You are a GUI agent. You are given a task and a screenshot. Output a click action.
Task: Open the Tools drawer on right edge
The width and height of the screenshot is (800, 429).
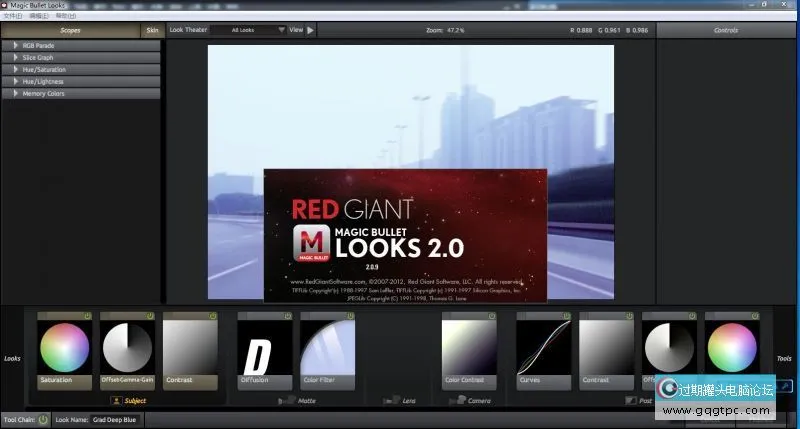(784, 357)
